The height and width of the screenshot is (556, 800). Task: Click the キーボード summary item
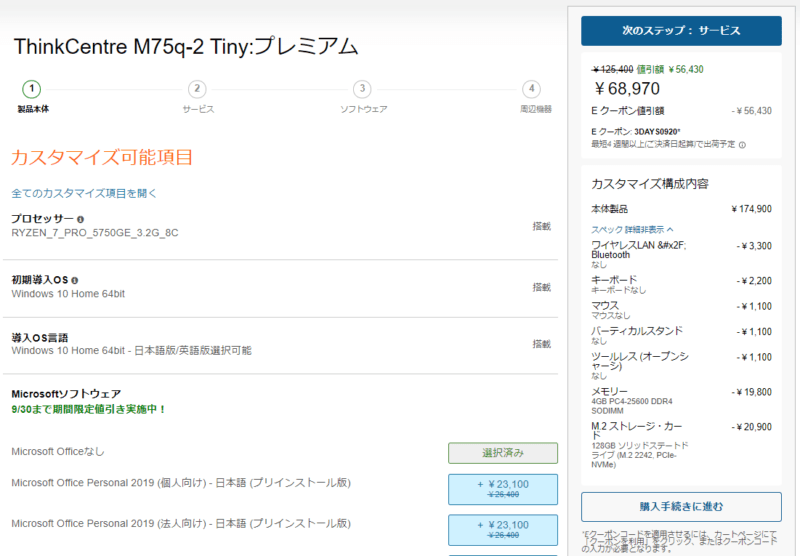point(681,285)
